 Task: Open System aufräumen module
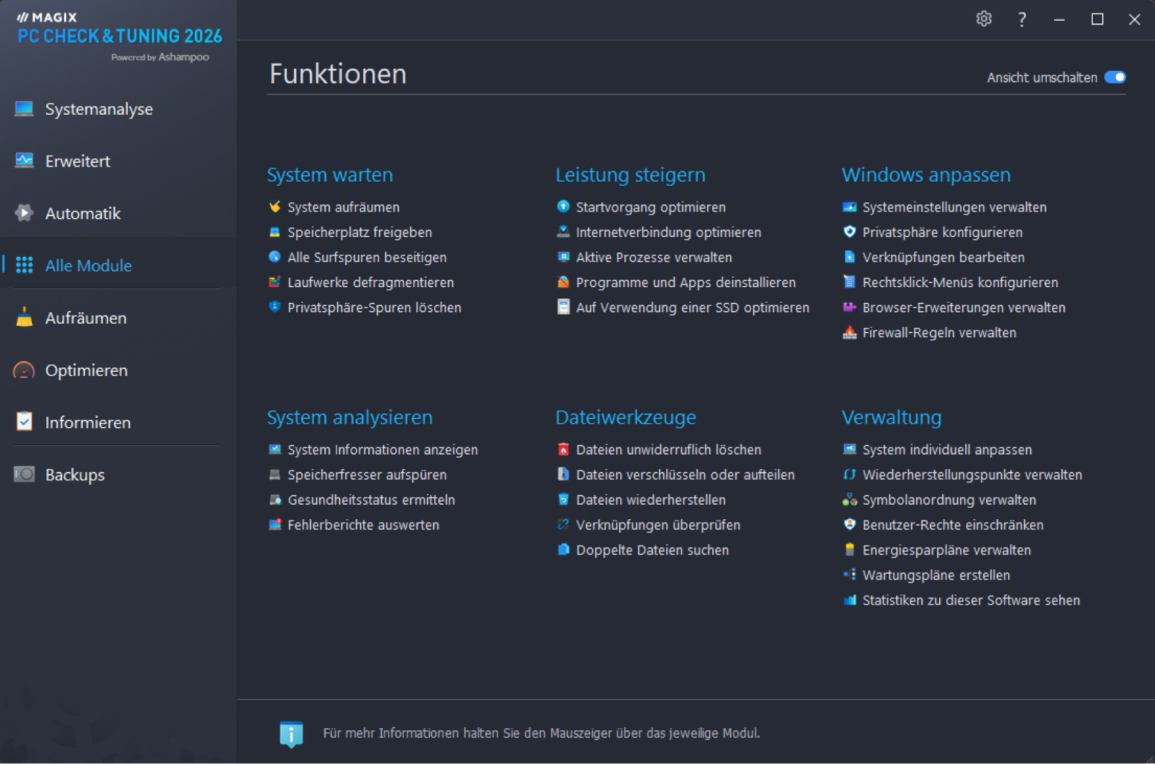pos(343,207)
